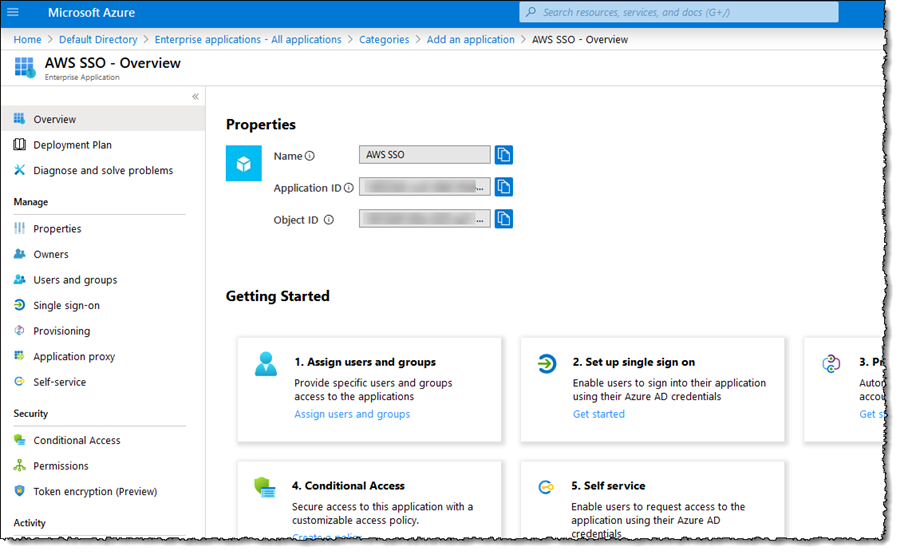Go to Add an application breadcrumb
The width and height of the screenshot is (900, 555).
pyautogui.click(x=471, y=40)
